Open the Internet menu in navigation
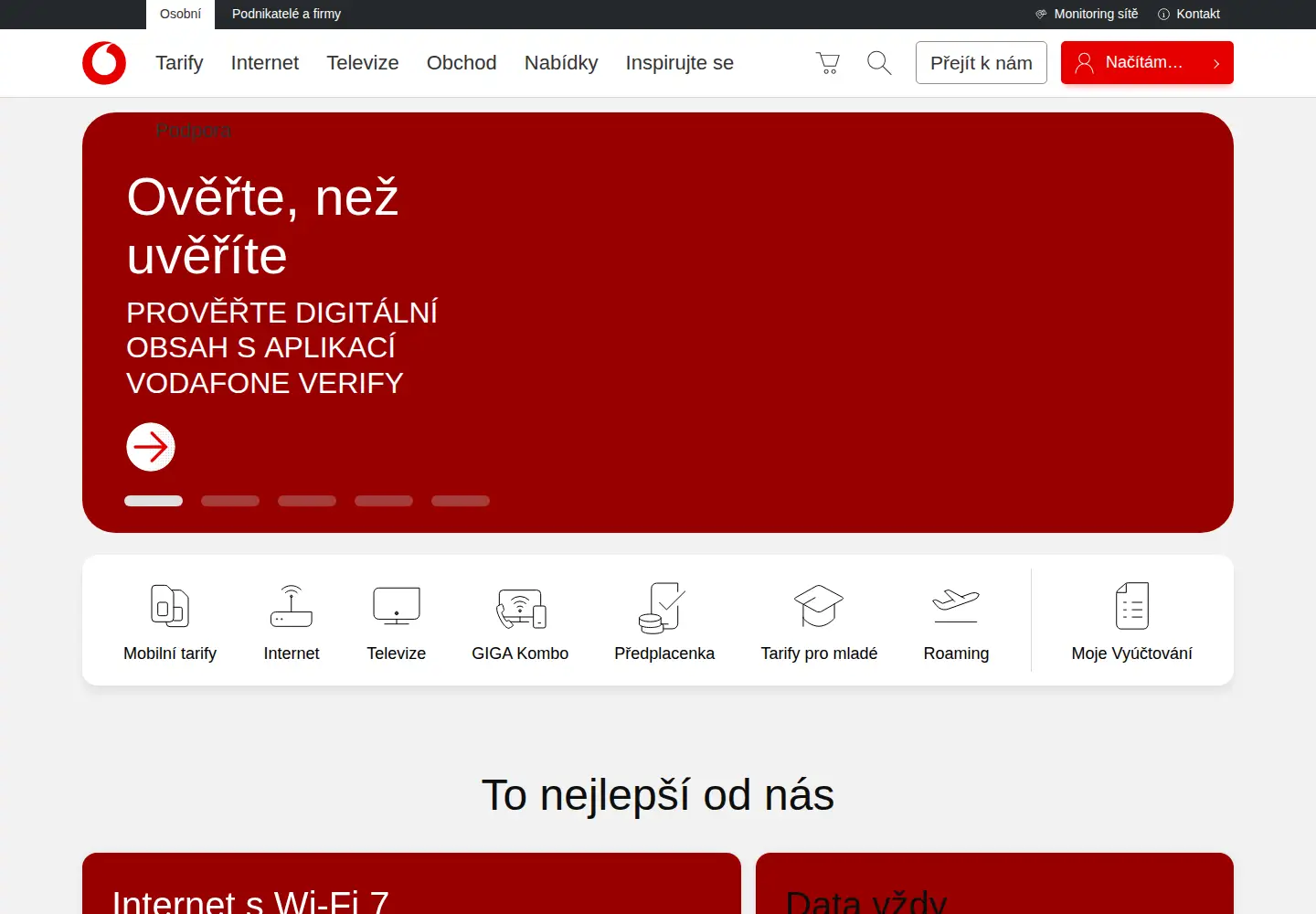 click(x=265, y=63)
